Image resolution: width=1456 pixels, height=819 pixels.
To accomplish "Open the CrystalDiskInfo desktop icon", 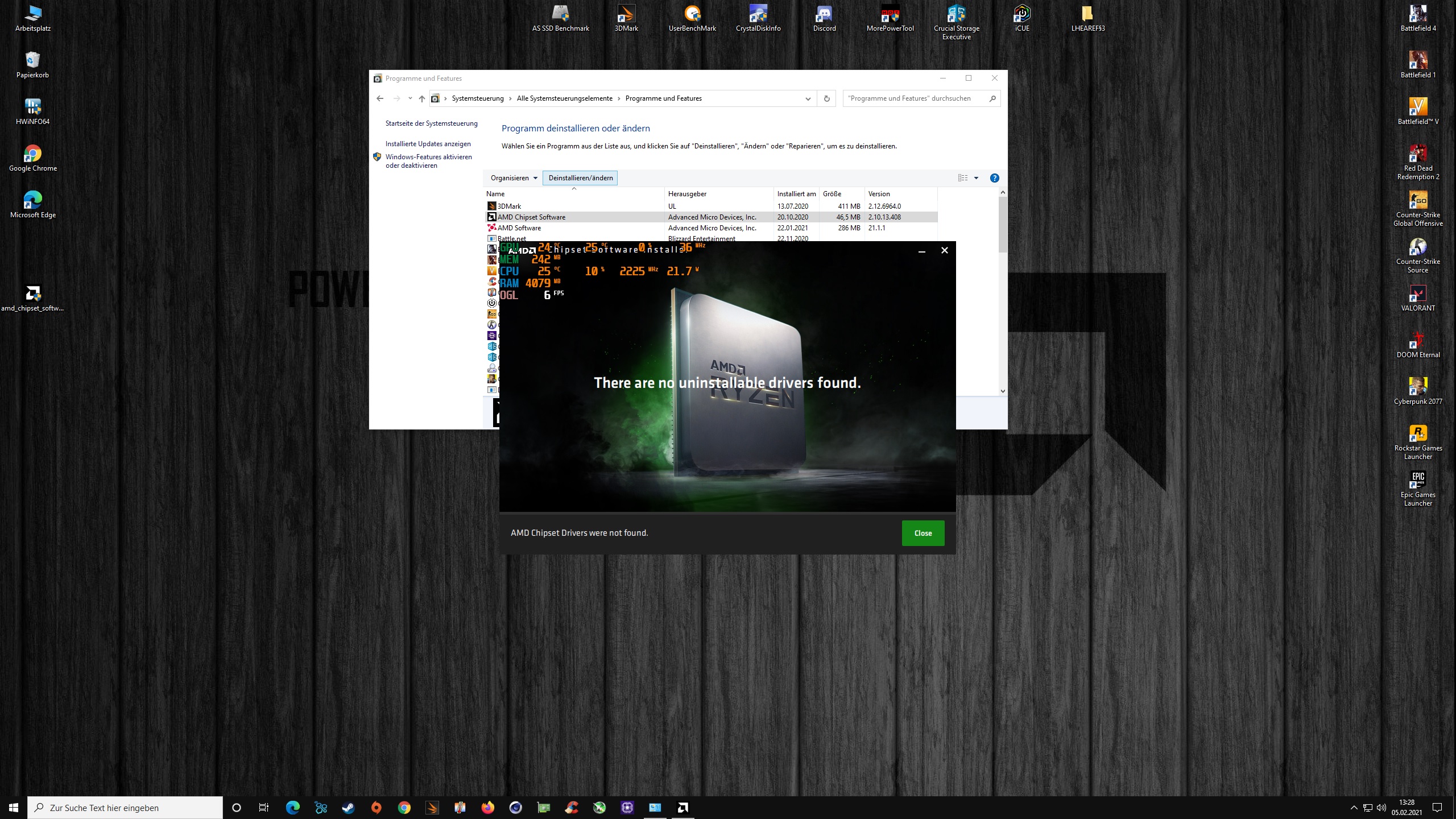I will pos(758,14).
